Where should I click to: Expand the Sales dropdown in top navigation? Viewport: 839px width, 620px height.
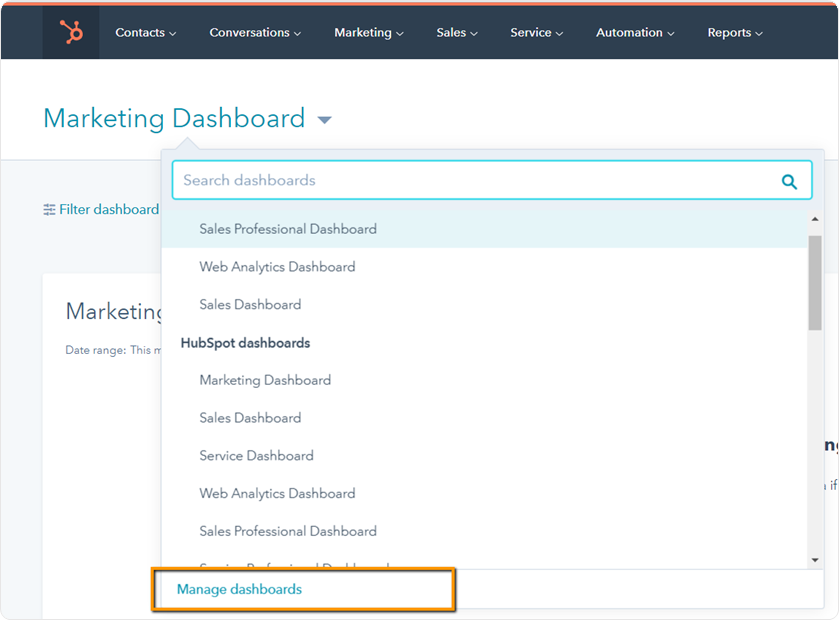coord(456,33)
